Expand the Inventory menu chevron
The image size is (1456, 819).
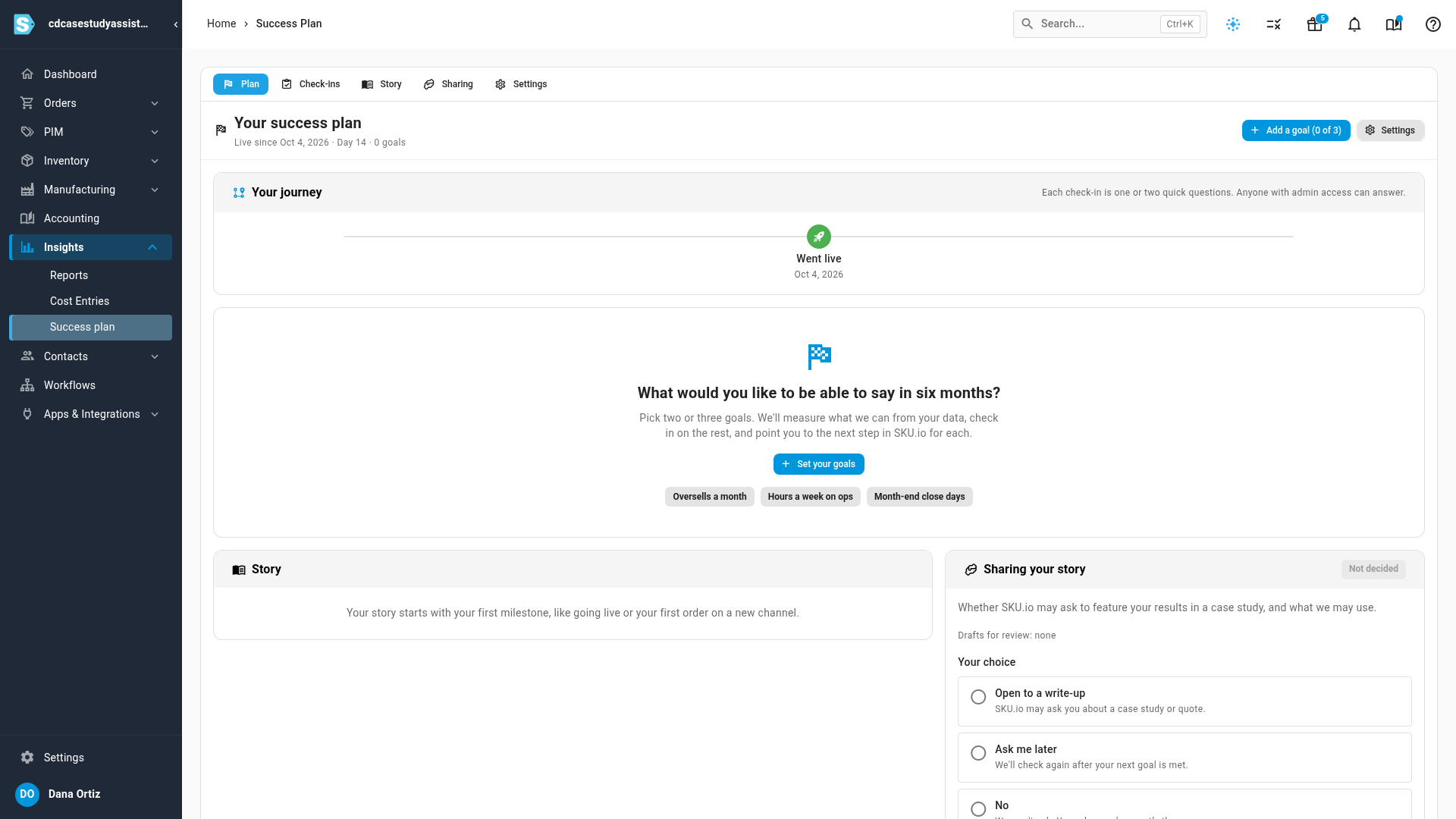155,161
